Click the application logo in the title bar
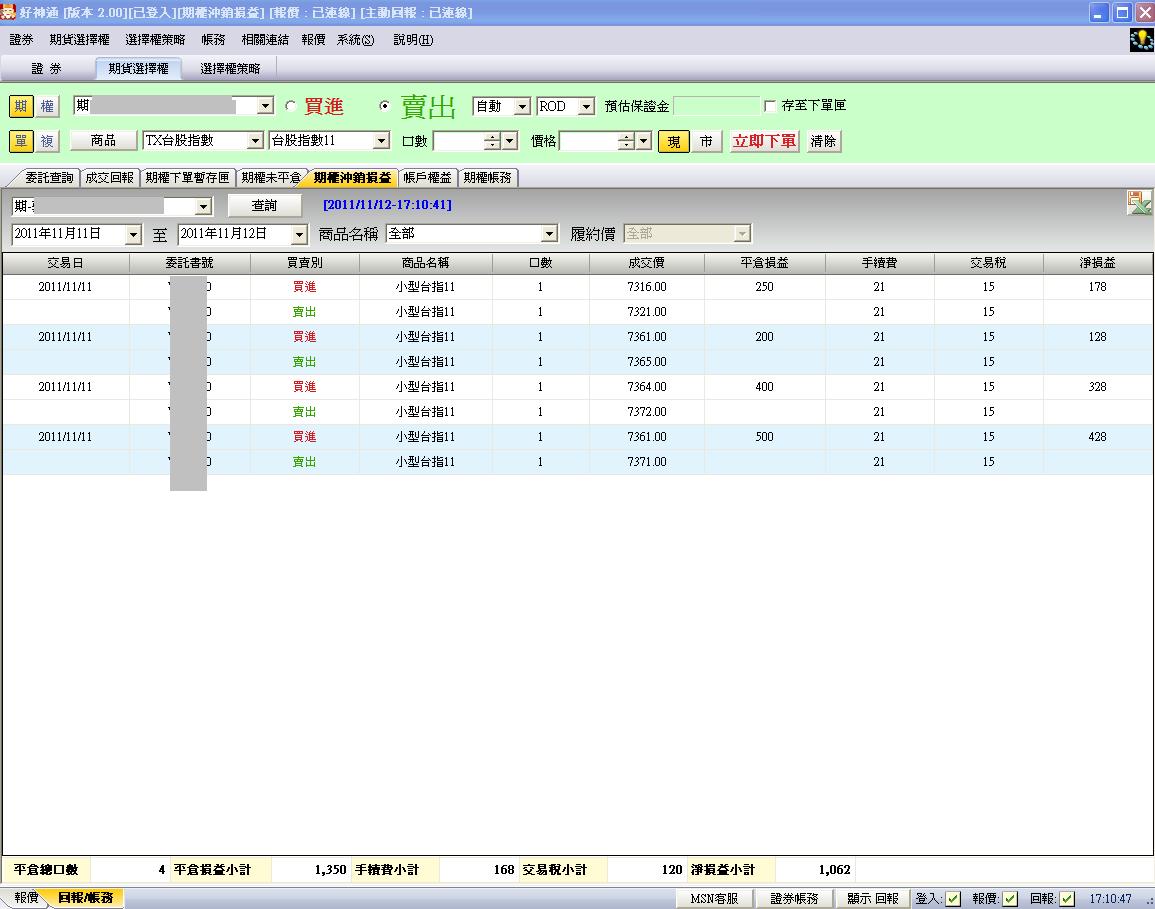Image resolution: width=1155 pixels, height=909 pixels. 8,12
